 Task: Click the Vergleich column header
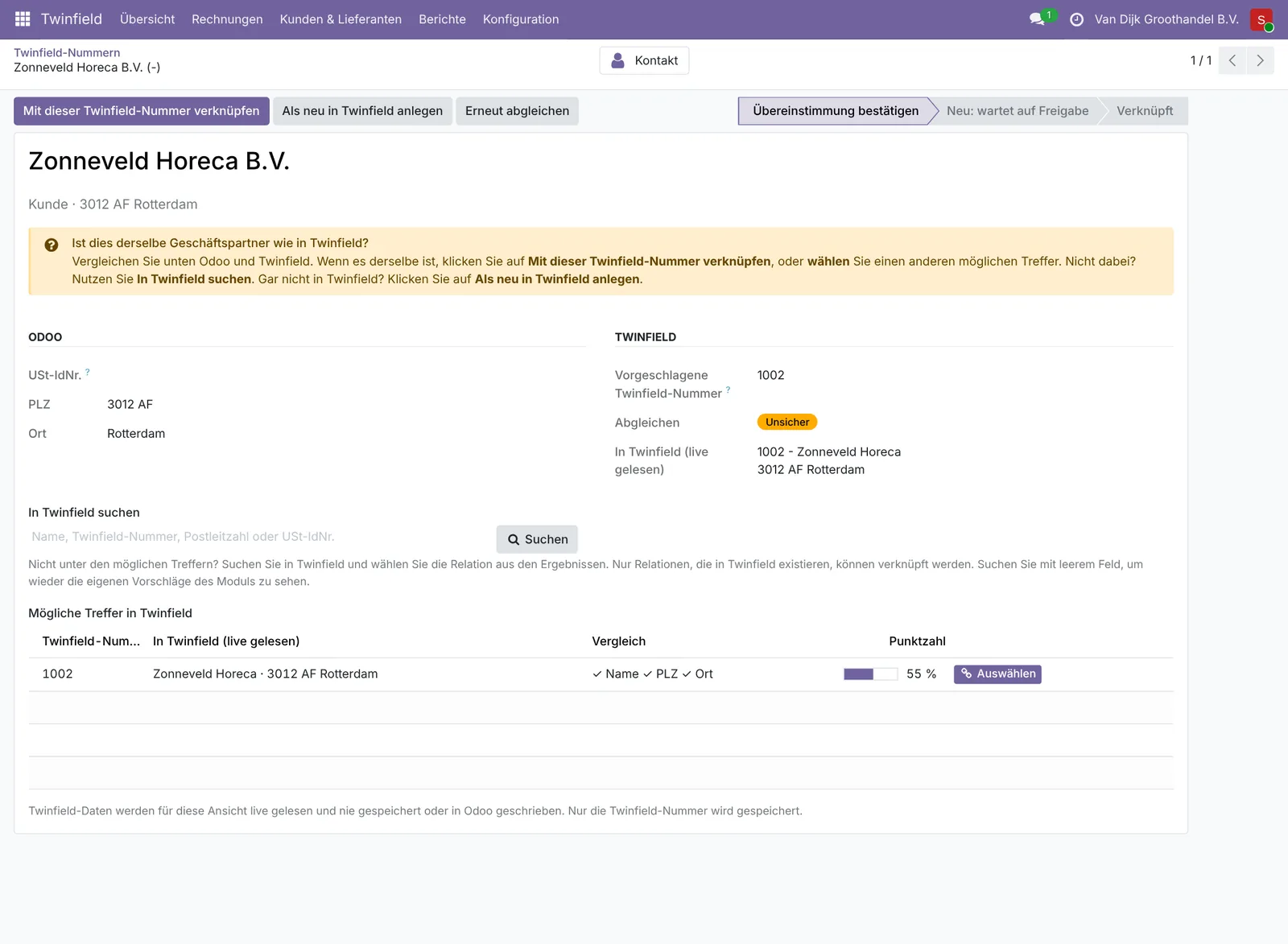coord(618,641)
